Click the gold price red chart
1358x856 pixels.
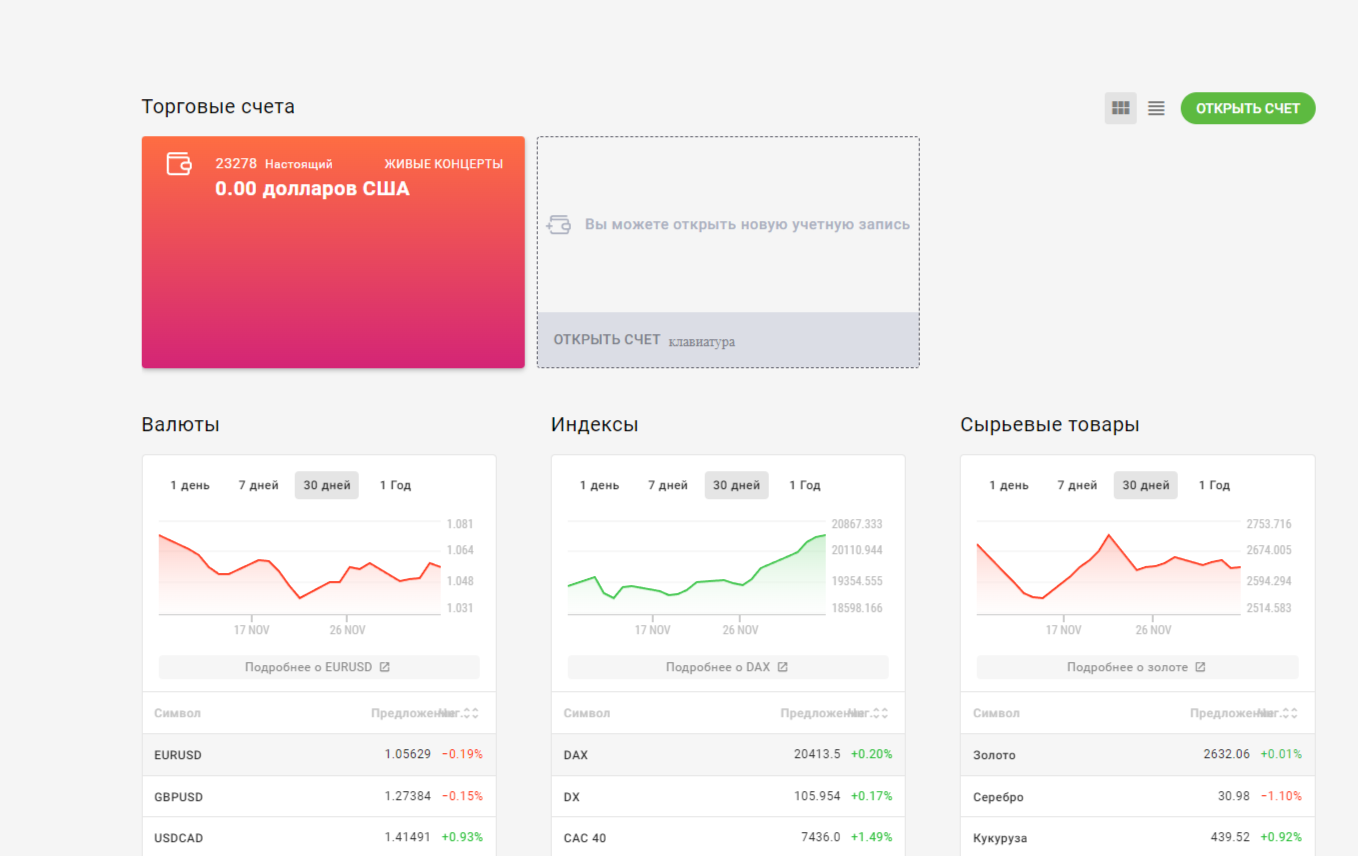point(1108,568)
